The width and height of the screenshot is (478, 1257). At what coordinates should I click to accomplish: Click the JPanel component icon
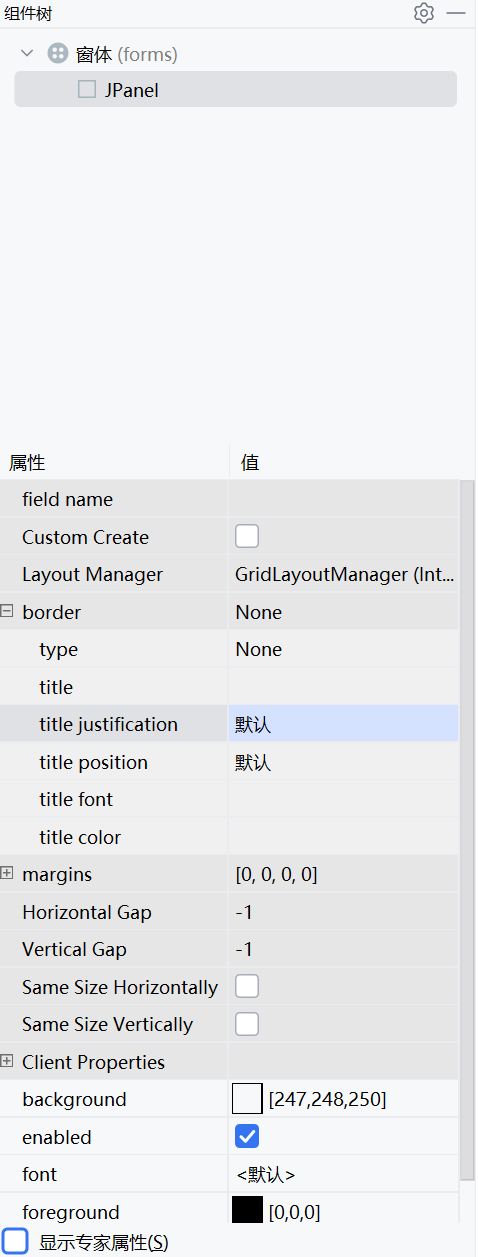[87, 90]
